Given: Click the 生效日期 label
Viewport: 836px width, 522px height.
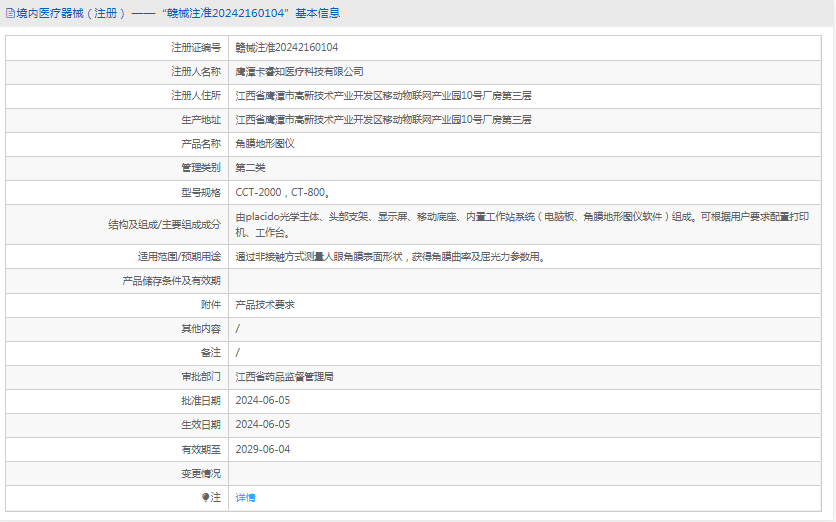Looking at the screenshot, I should [x=200, y=425].
